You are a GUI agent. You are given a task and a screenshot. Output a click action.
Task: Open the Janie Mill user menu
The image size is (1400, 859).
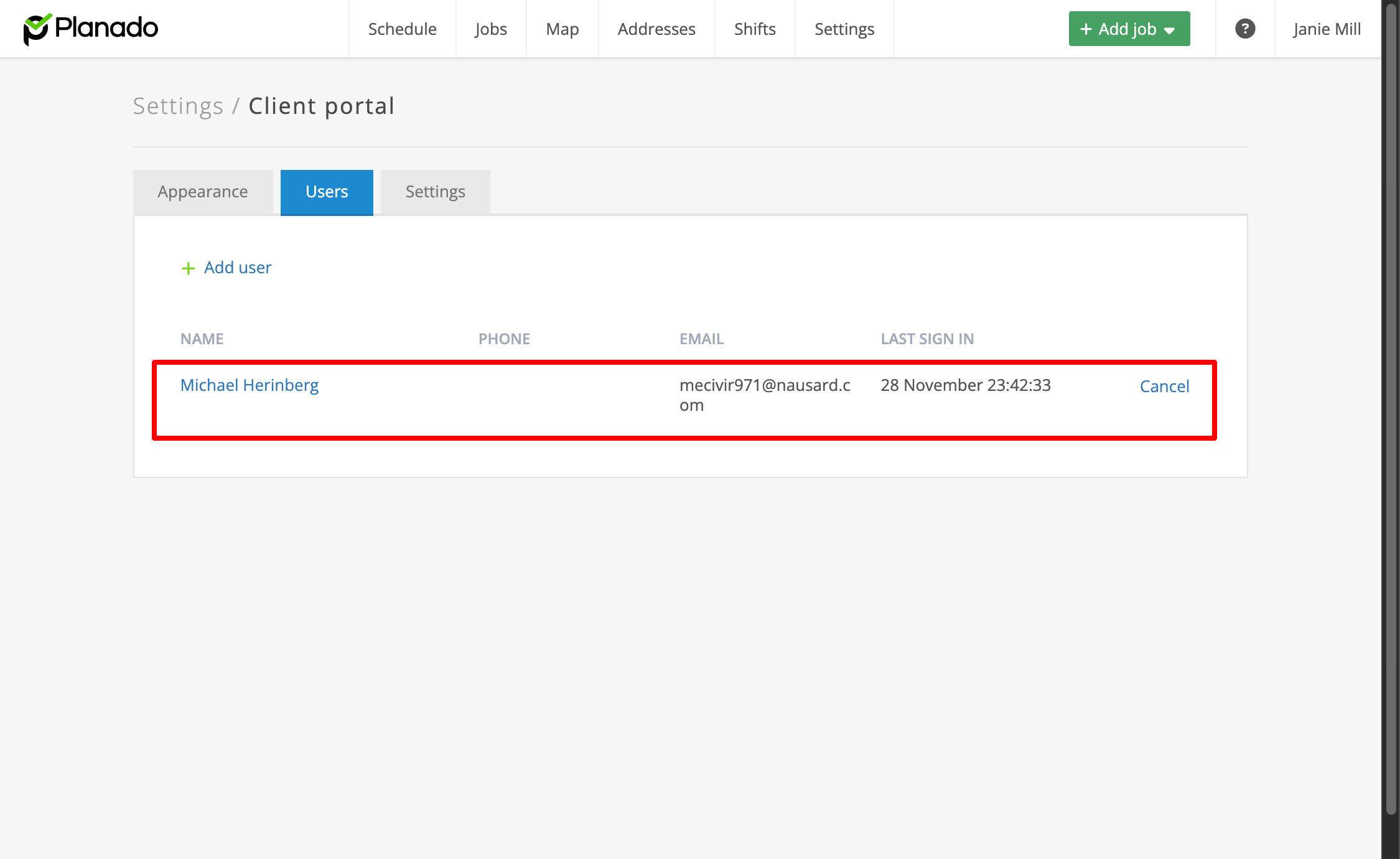click(1326, 29)
